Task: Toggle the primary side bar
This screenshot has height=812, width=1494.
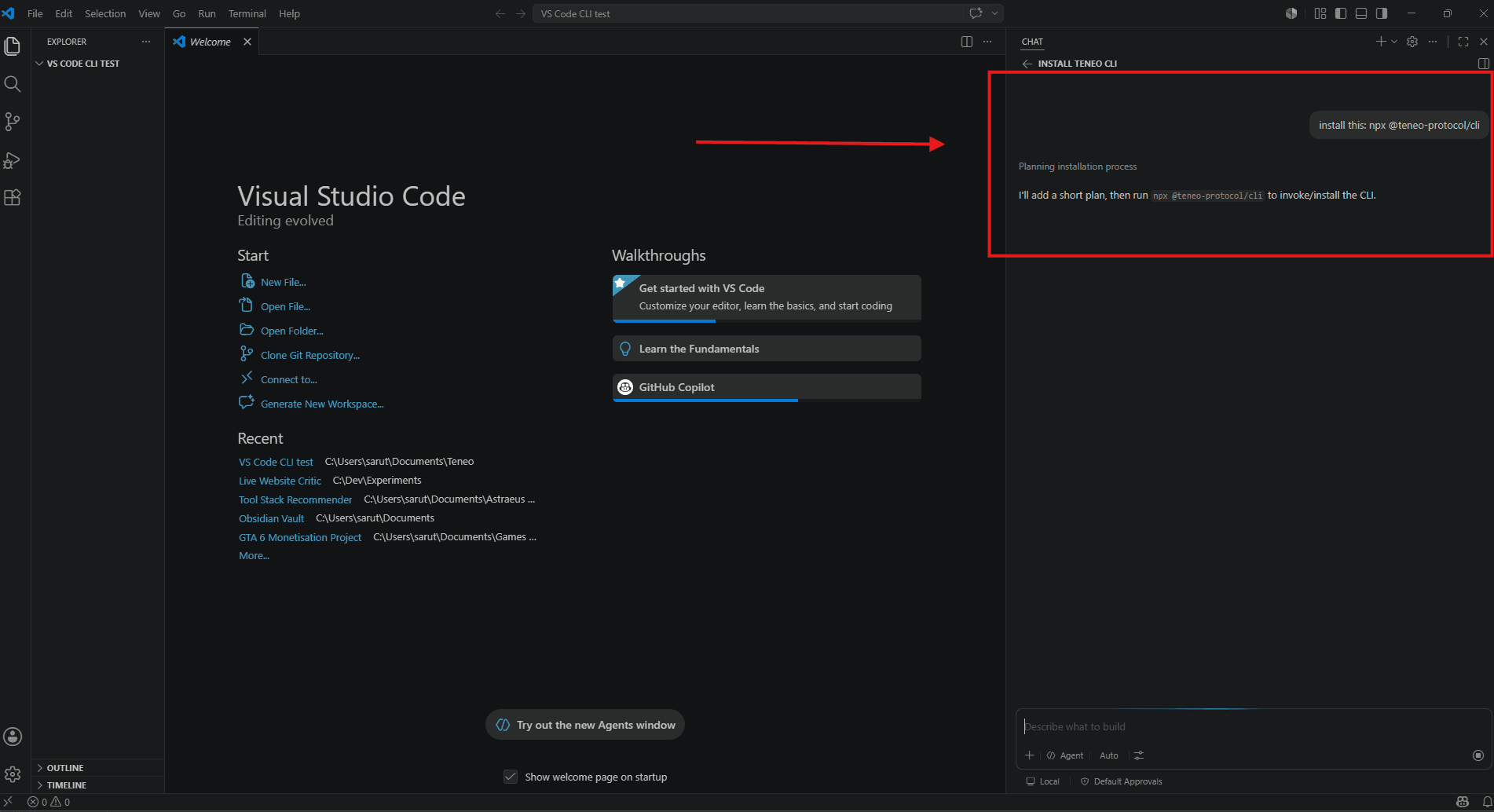Action: click(1341, 13)
